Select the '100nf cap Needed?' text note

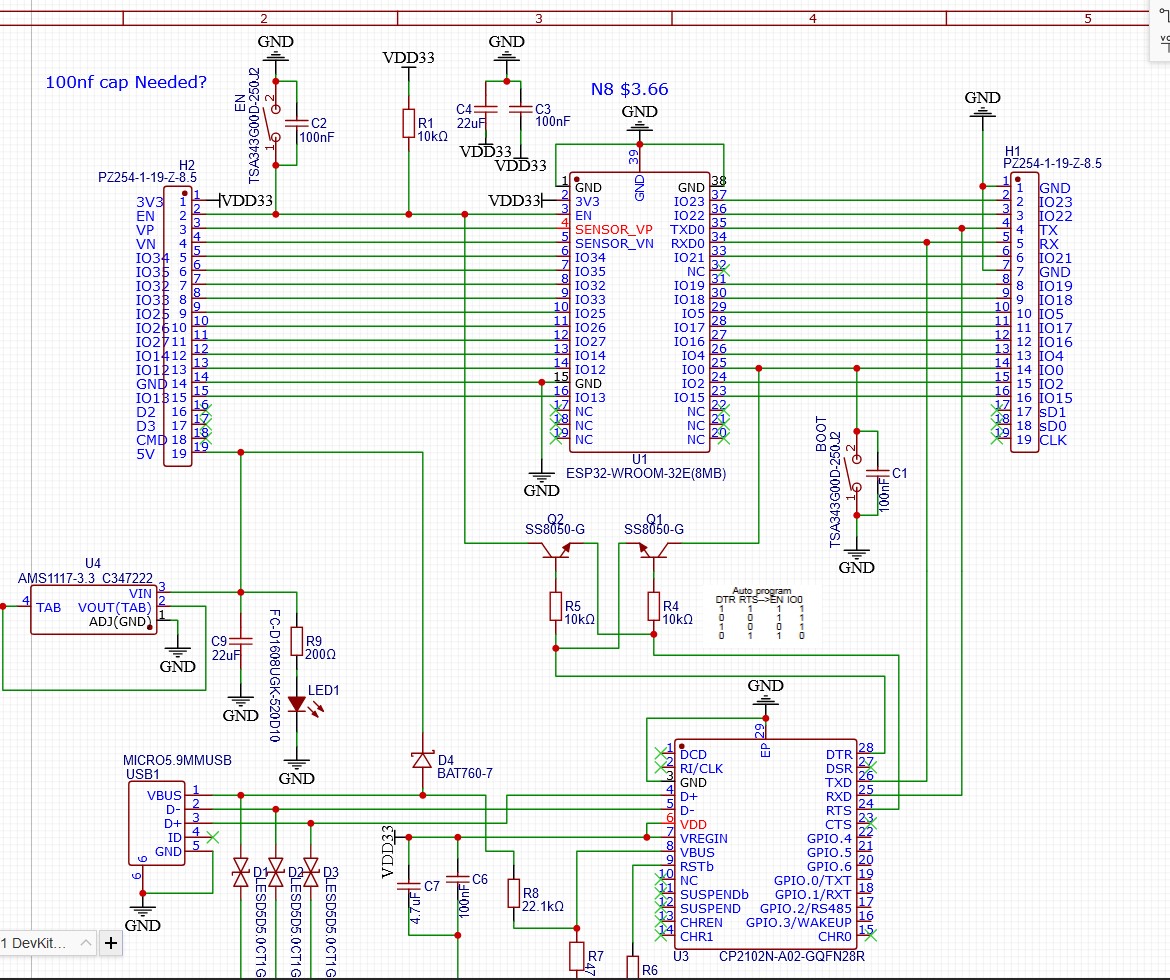[x=126, y=82]
